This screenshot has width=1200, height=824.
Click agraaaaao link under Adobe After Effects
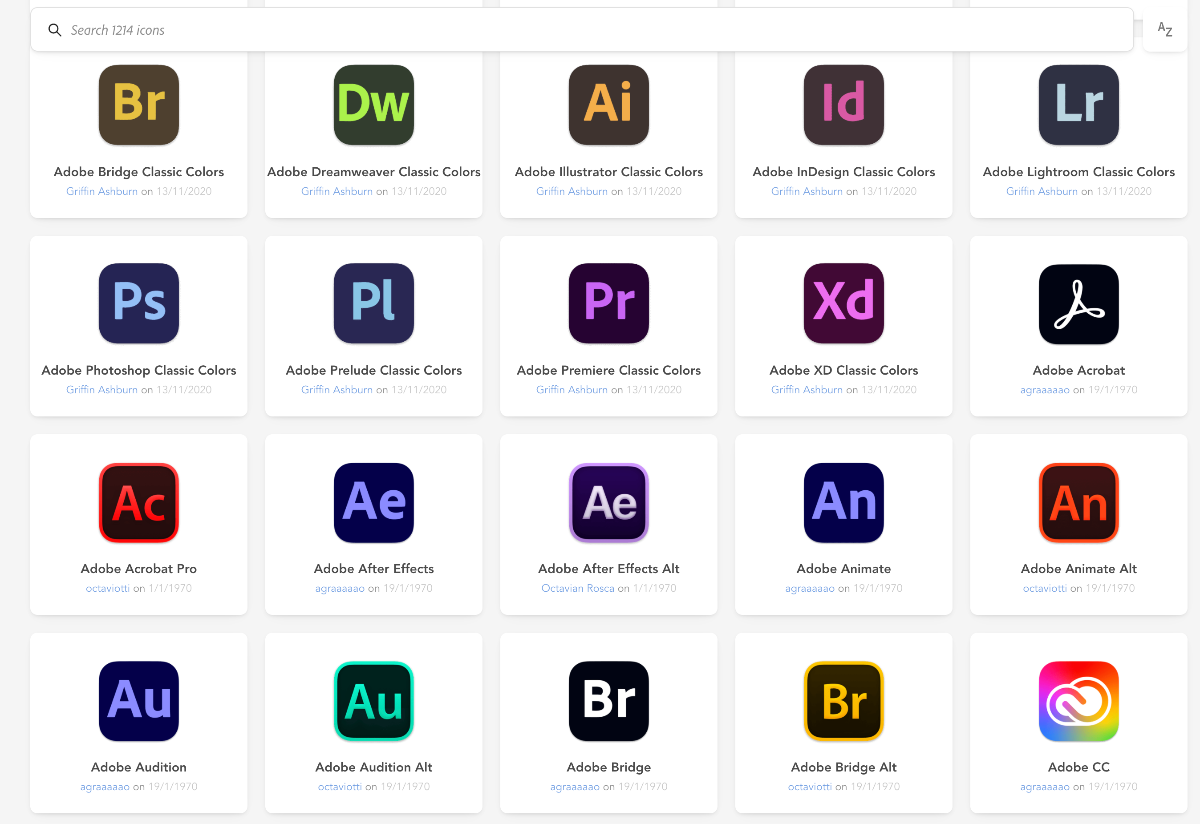point(340,588)
